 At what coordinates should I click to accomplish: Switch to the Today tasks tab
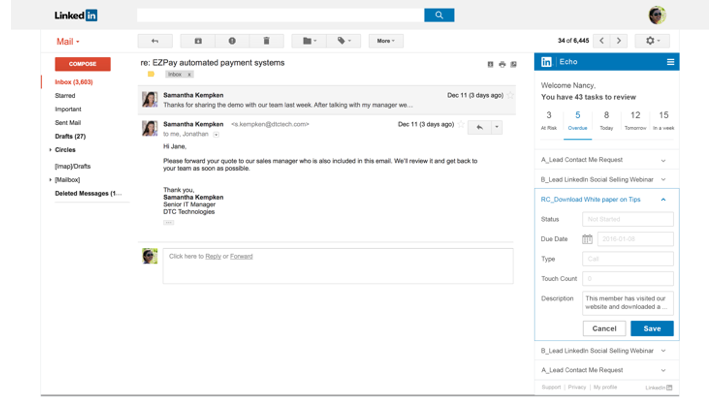coord(606,120)
